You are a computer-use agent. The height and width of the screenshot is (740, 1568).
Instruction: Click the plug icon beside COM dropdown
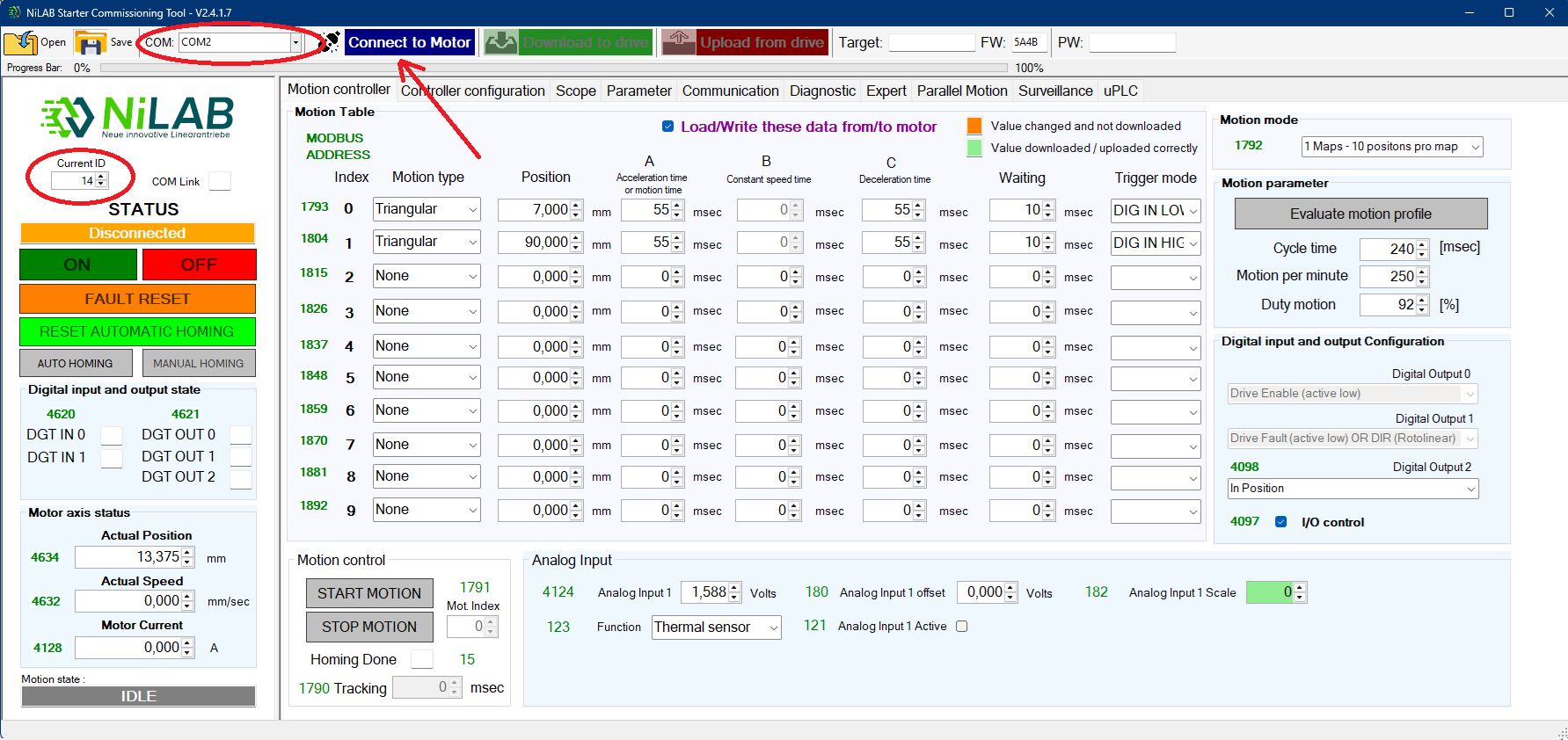(330, 42)
